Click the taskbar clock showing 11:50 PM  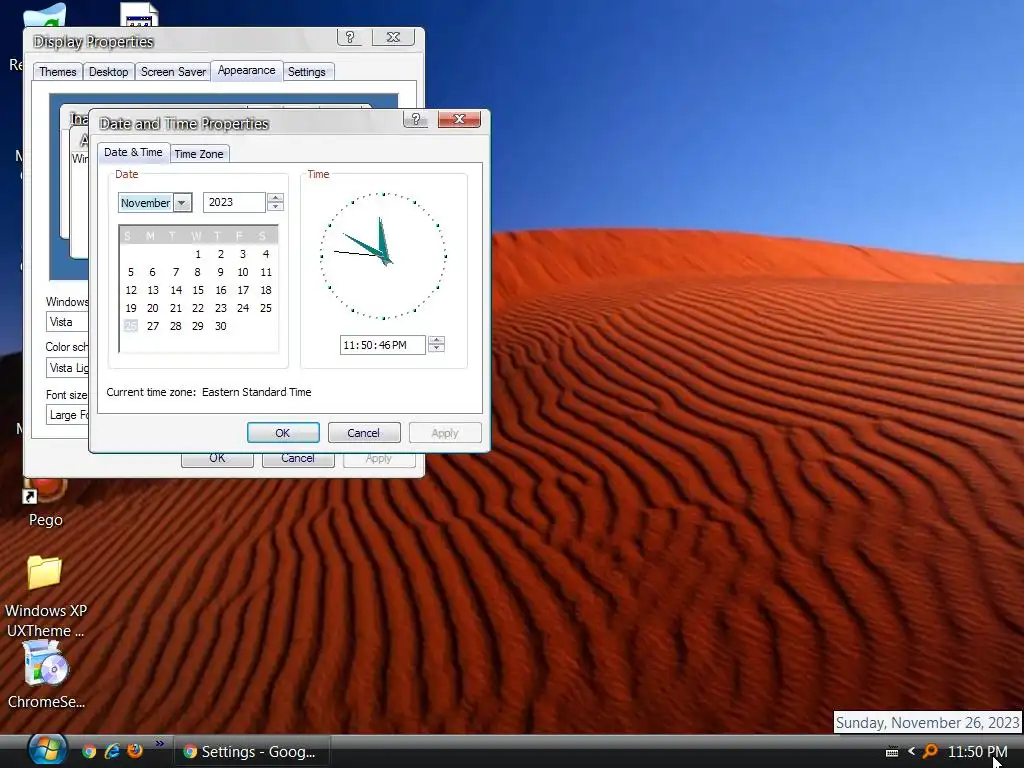pos(977,752)
